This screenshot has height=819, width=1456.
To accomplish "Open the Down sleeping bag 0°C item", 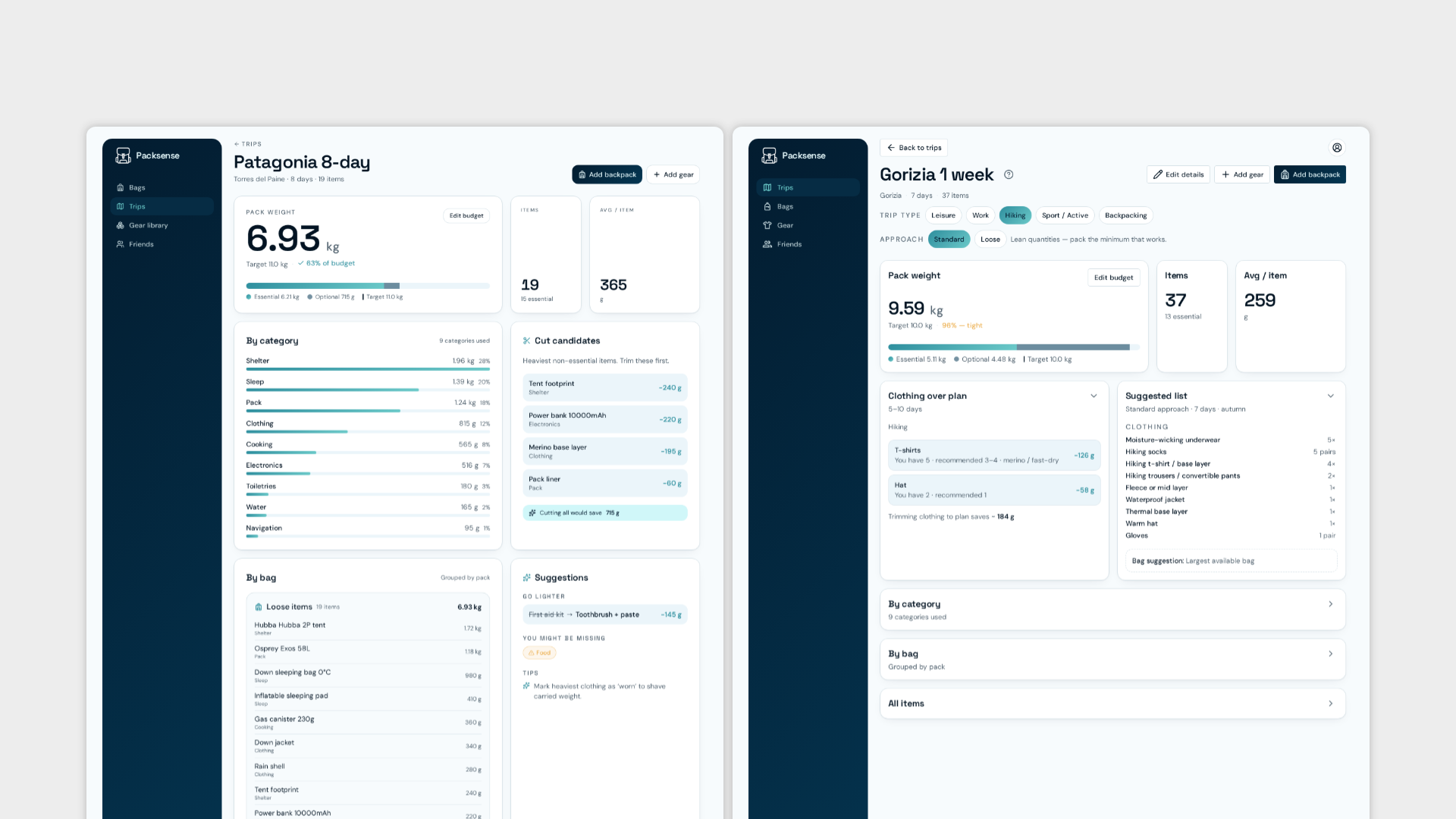I will [368, 676].
